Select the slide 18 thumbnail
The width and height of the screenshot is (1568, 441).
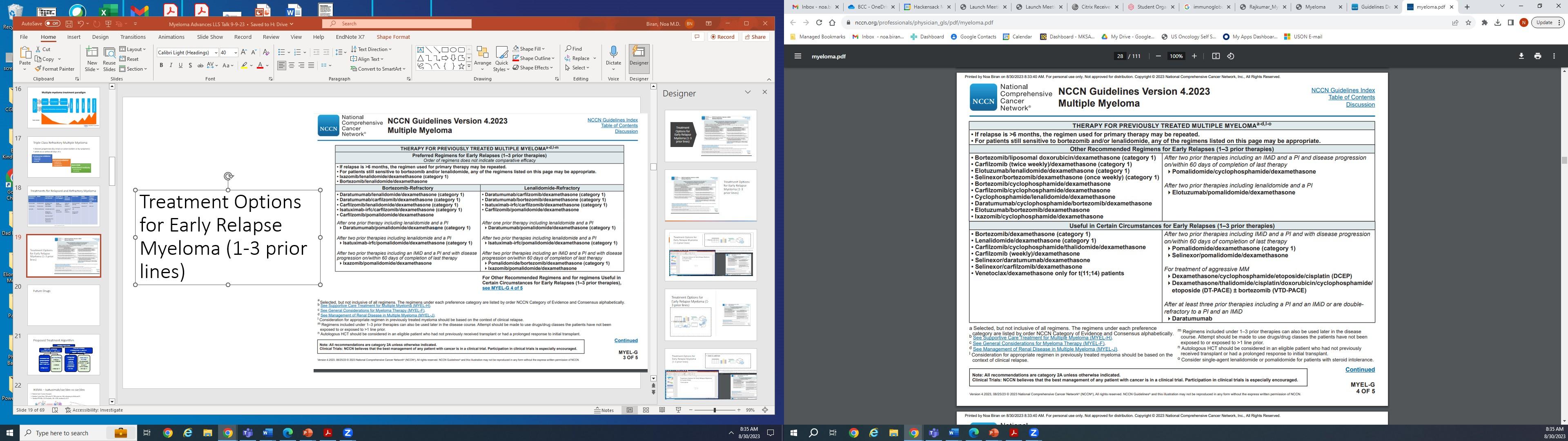[x=63, y=207]
